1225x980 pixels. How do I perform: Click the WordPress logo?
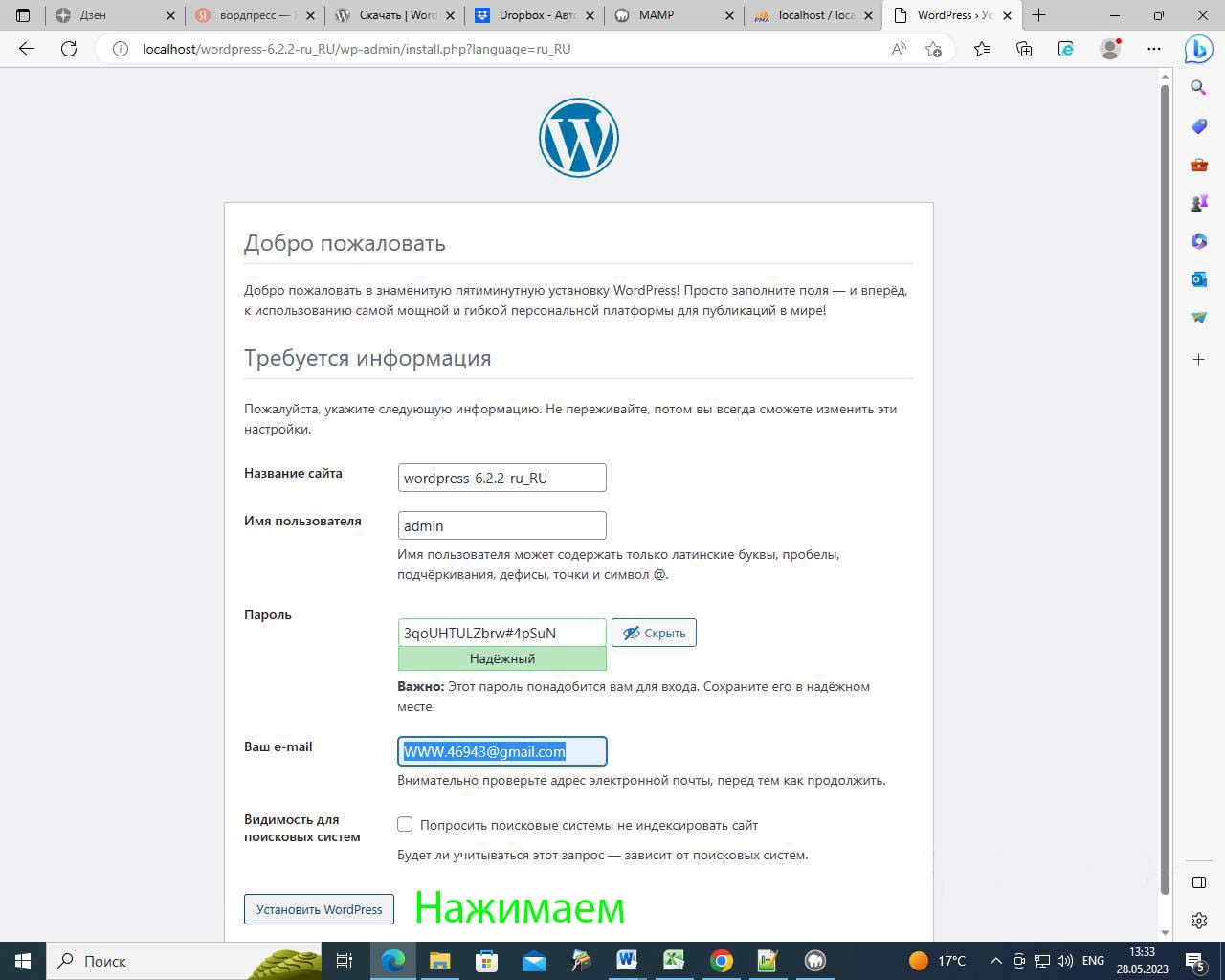(x=579, y=138)
